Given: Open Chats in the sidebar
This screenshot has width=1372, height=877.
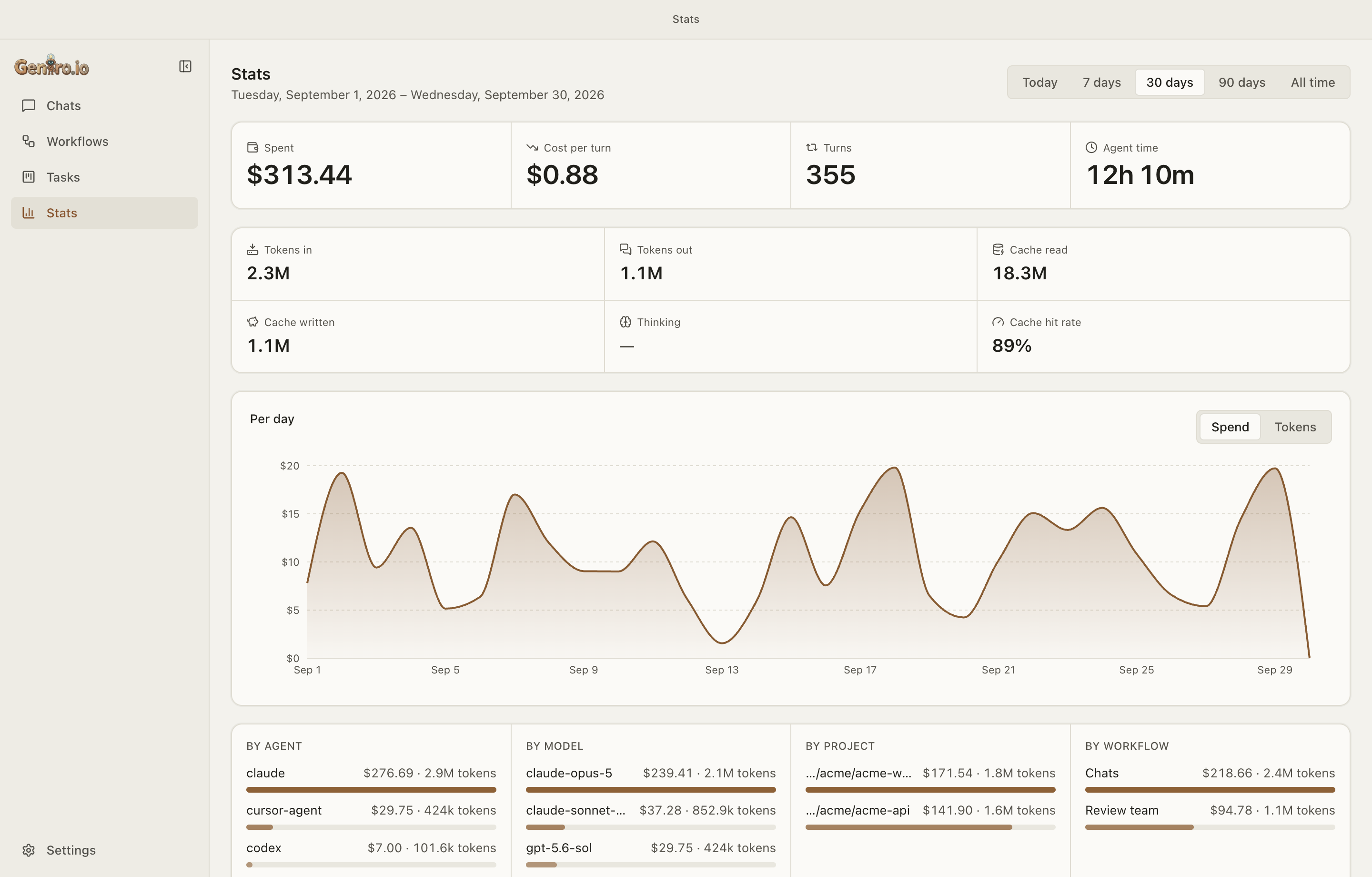Looking at the screenshot, I should 104,105.
